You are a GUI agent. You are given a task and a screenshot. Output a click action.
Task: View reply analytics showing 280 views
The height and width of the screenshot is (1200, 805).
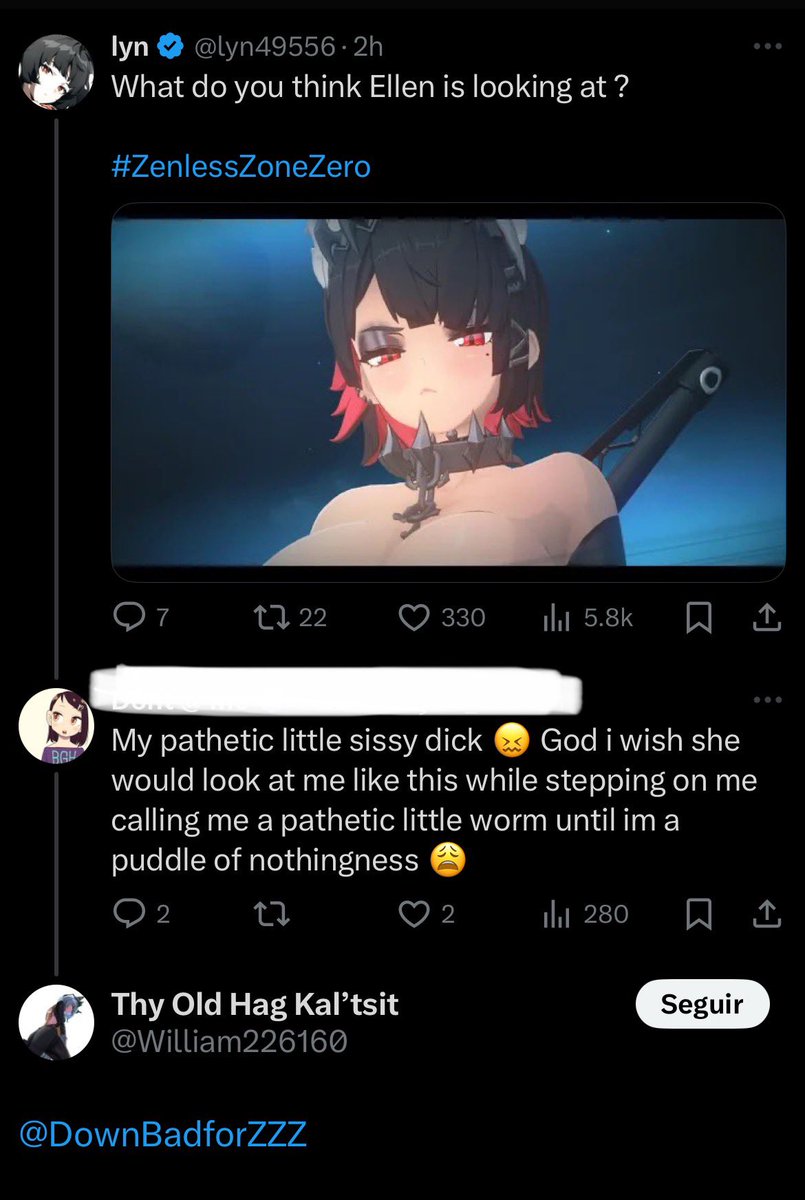555,914
